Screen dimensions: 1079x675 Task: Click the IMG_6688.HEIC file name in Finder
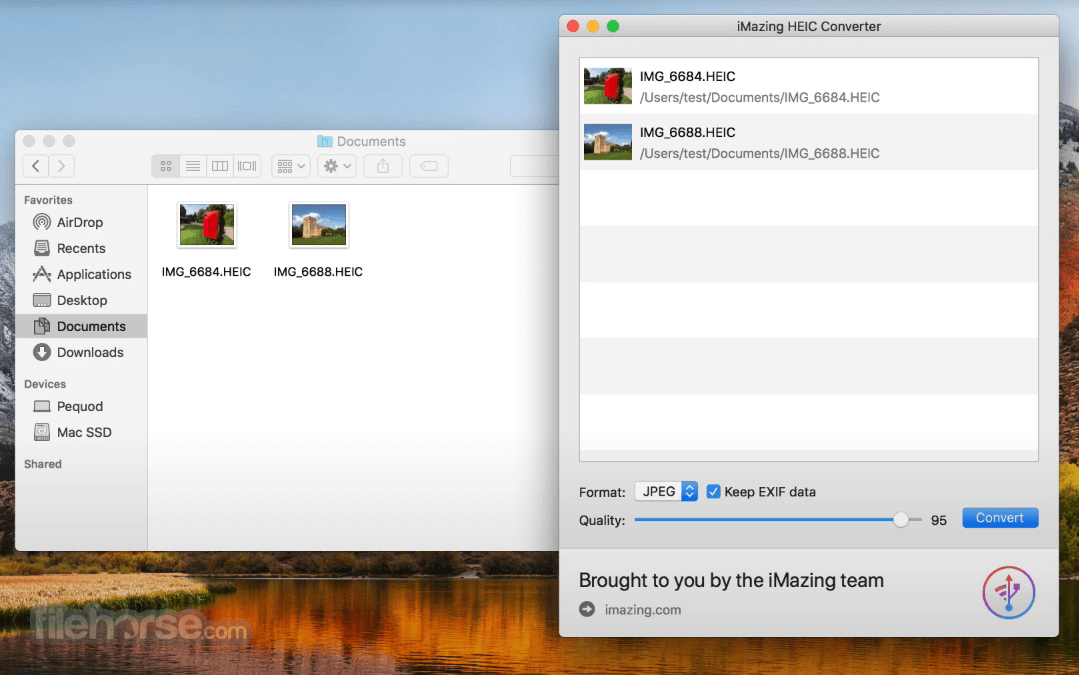click(x=318, y=272)
